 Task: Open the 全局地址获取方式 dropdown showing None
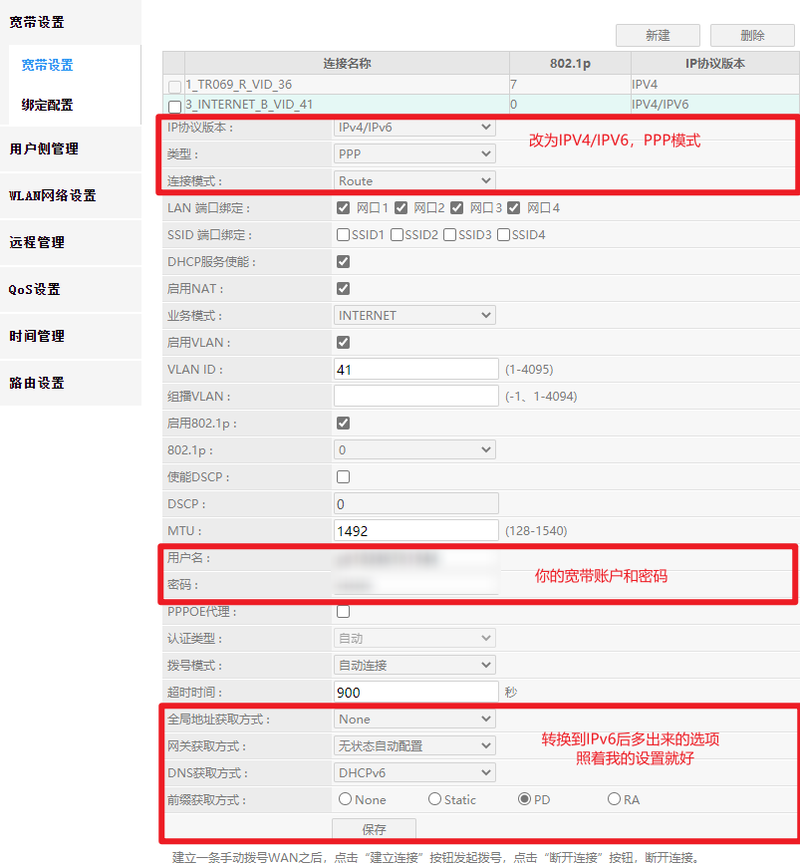tap(414, 718)
